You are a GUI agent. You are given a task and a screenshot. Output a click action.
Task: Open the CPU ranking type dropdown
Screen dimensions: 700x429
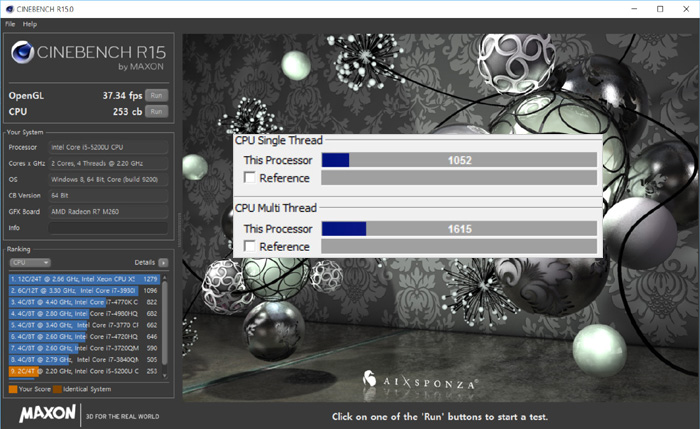click(30, 262)
